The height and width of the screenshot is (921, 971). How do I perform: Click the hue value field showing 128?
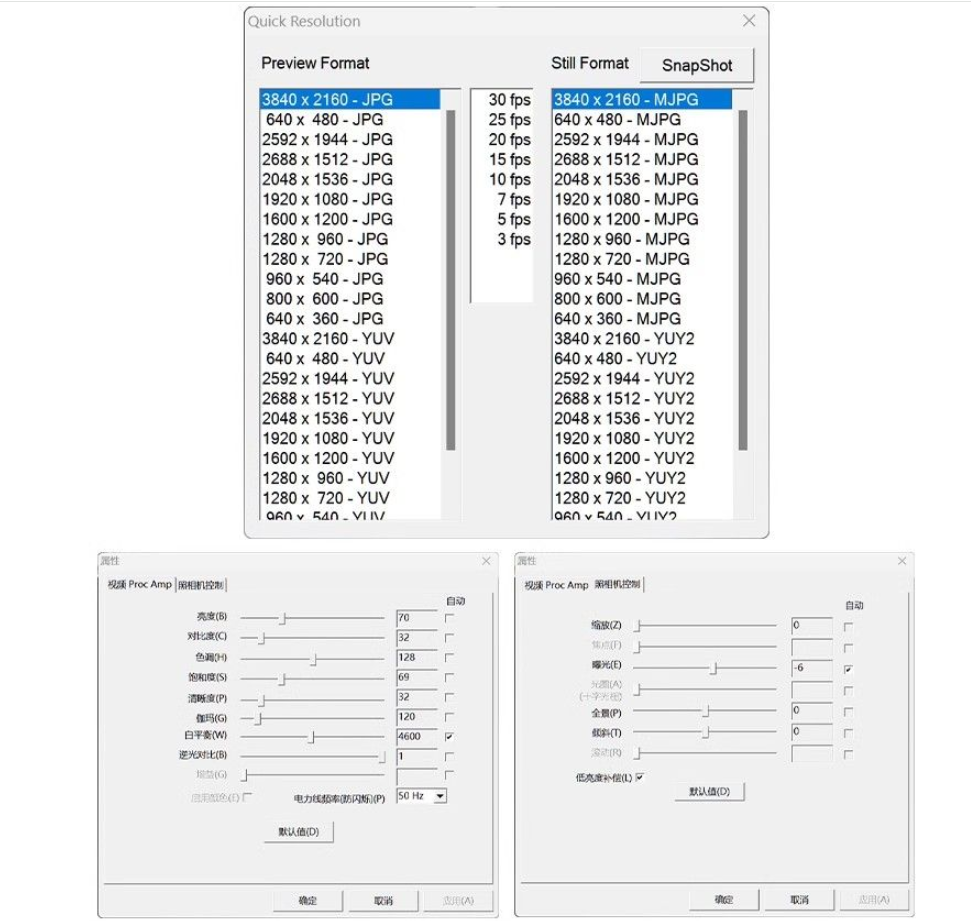[x=417, y=657]
